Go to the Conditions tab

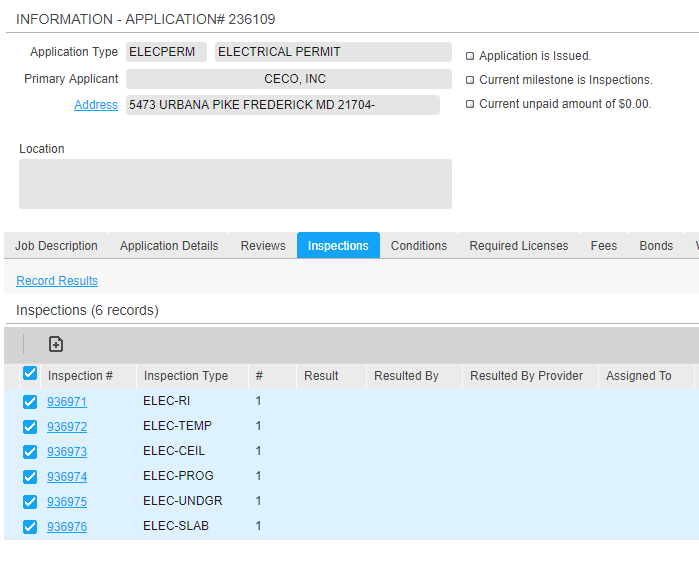pos(419,246)
